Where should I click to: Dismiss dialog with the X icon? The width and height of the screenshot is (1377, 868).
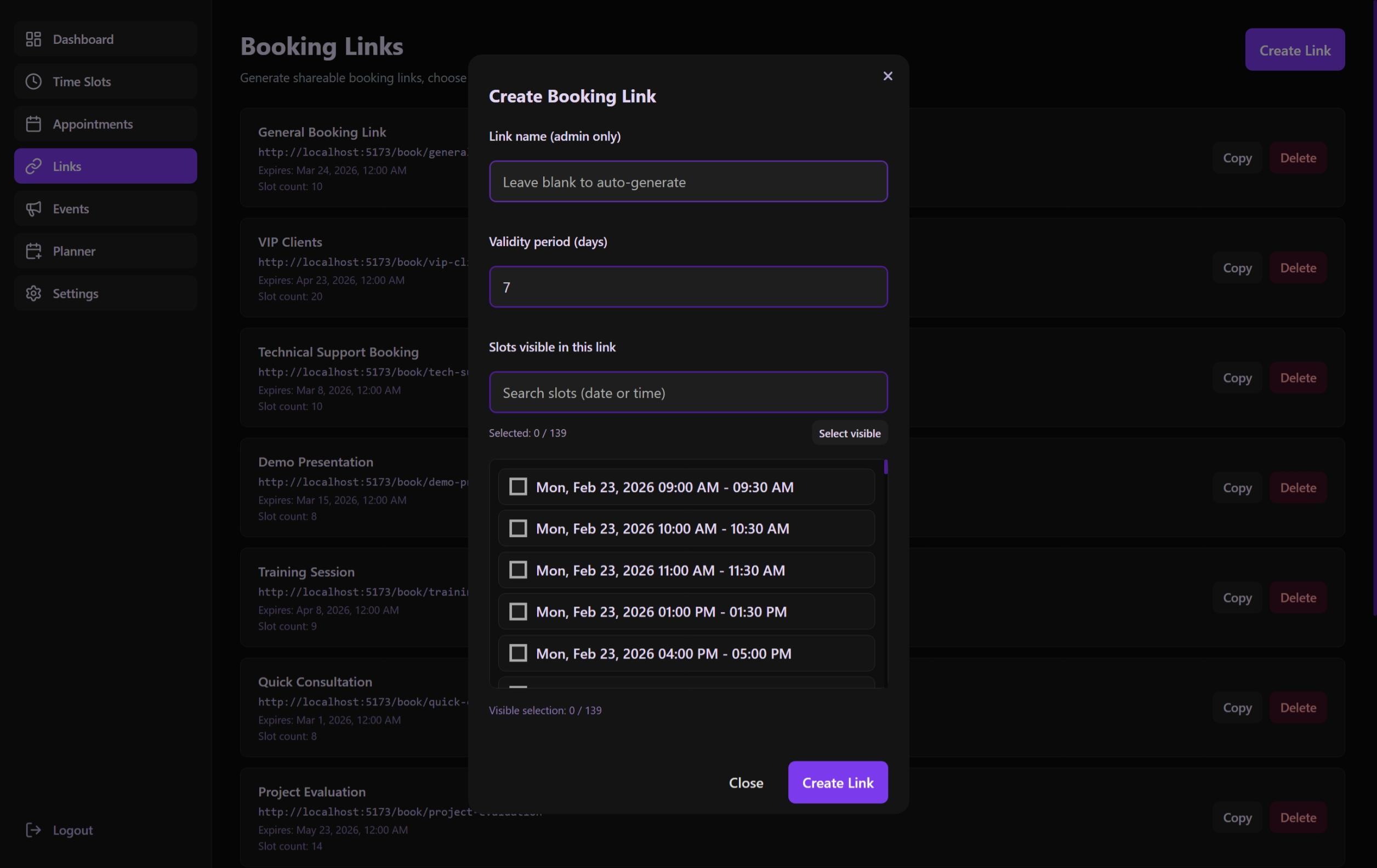(887, 76)
